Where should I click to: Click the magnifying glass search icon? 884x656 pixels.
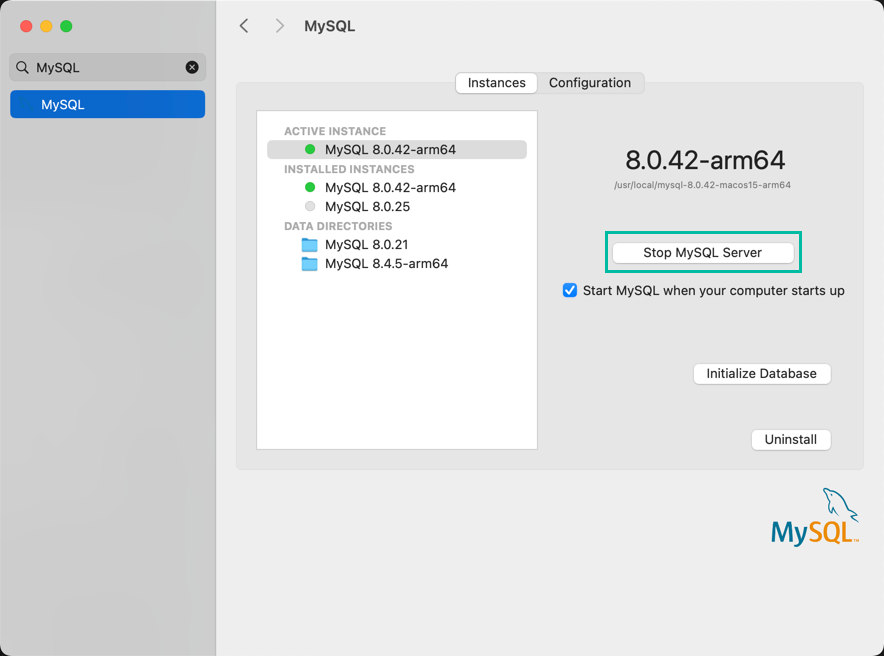(x=23, y=68)
